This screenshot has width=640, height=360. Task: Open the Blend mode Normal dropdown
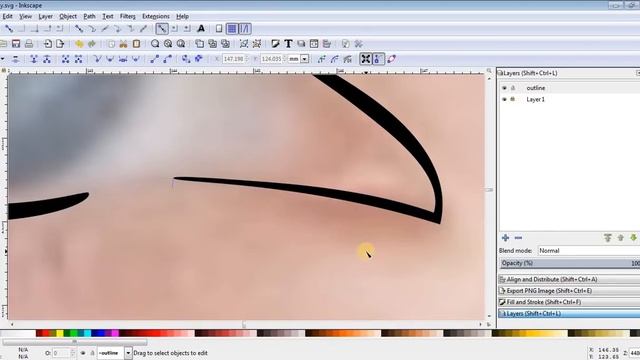pyautogui.click(x=589, y=251)
